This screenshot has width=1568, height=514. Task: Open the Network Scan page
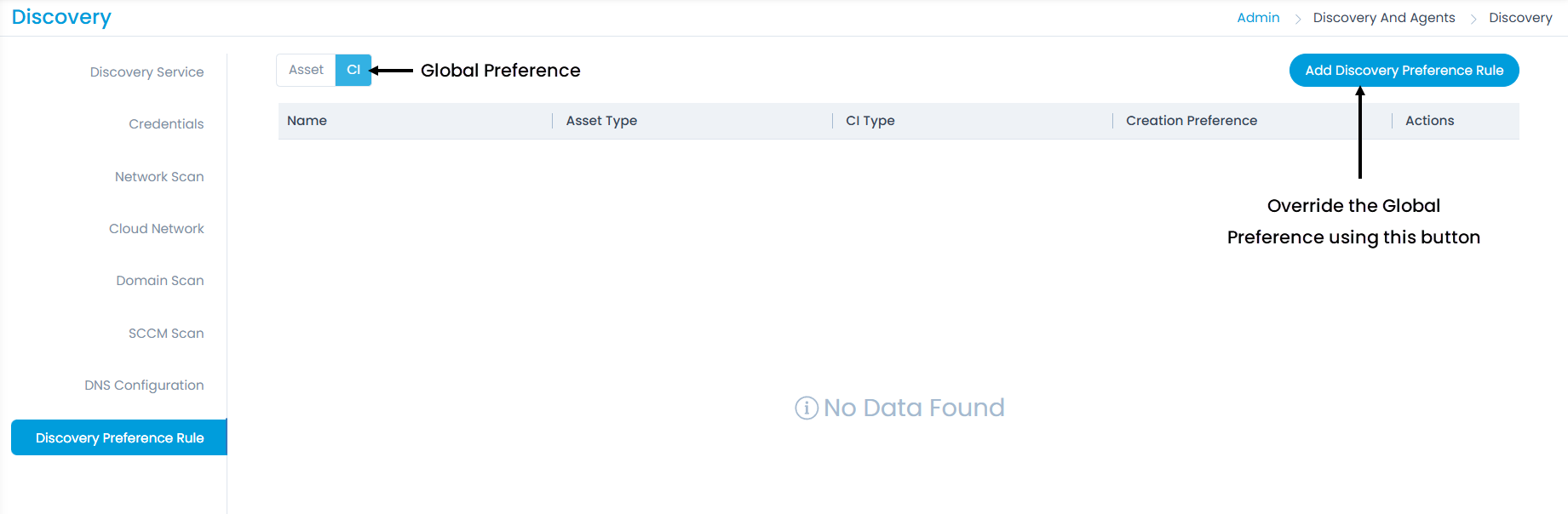tap(159, 177)
